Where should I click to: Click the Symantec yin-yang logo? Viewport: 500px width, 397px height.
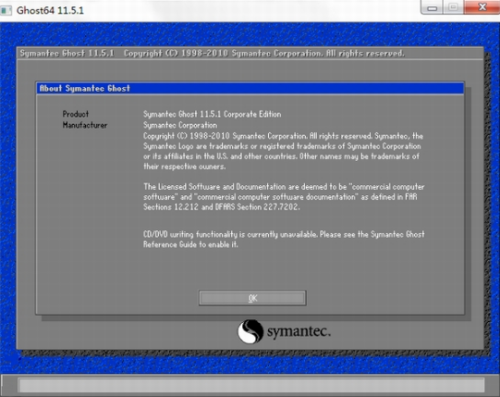[250, 331]
